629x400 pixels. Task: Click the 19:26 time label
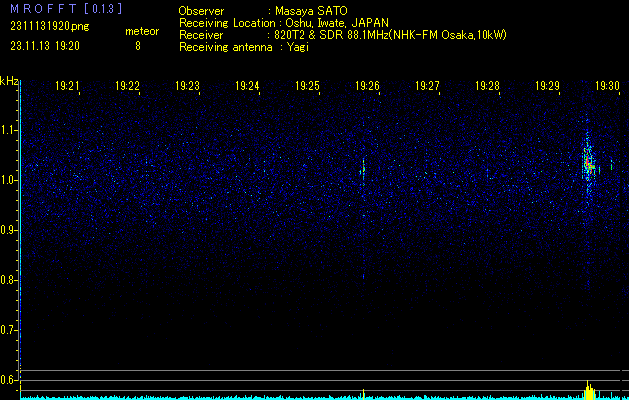[368, 86]
